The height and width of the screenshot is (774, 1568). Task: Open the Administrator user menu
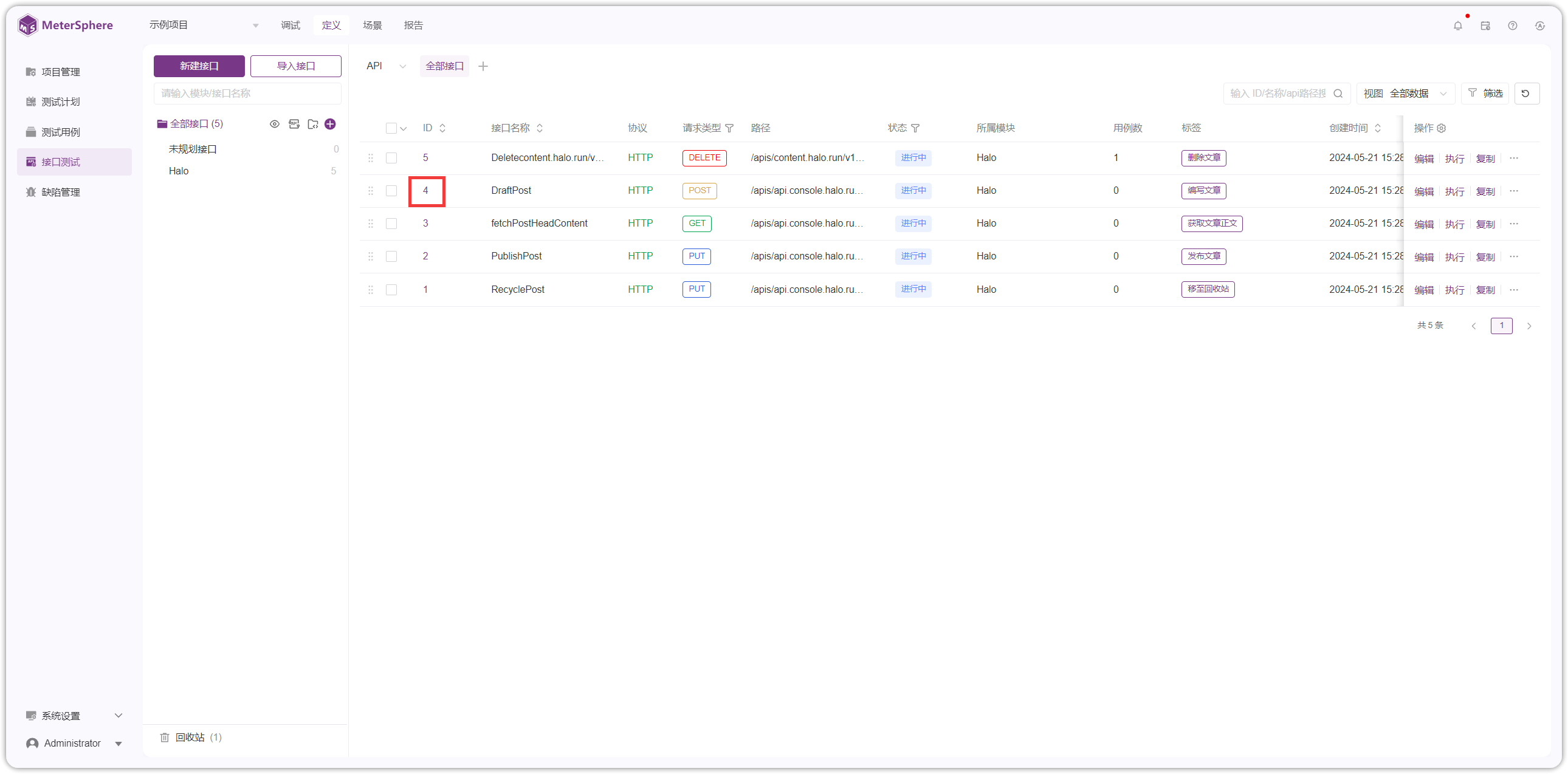coord(74,744)
